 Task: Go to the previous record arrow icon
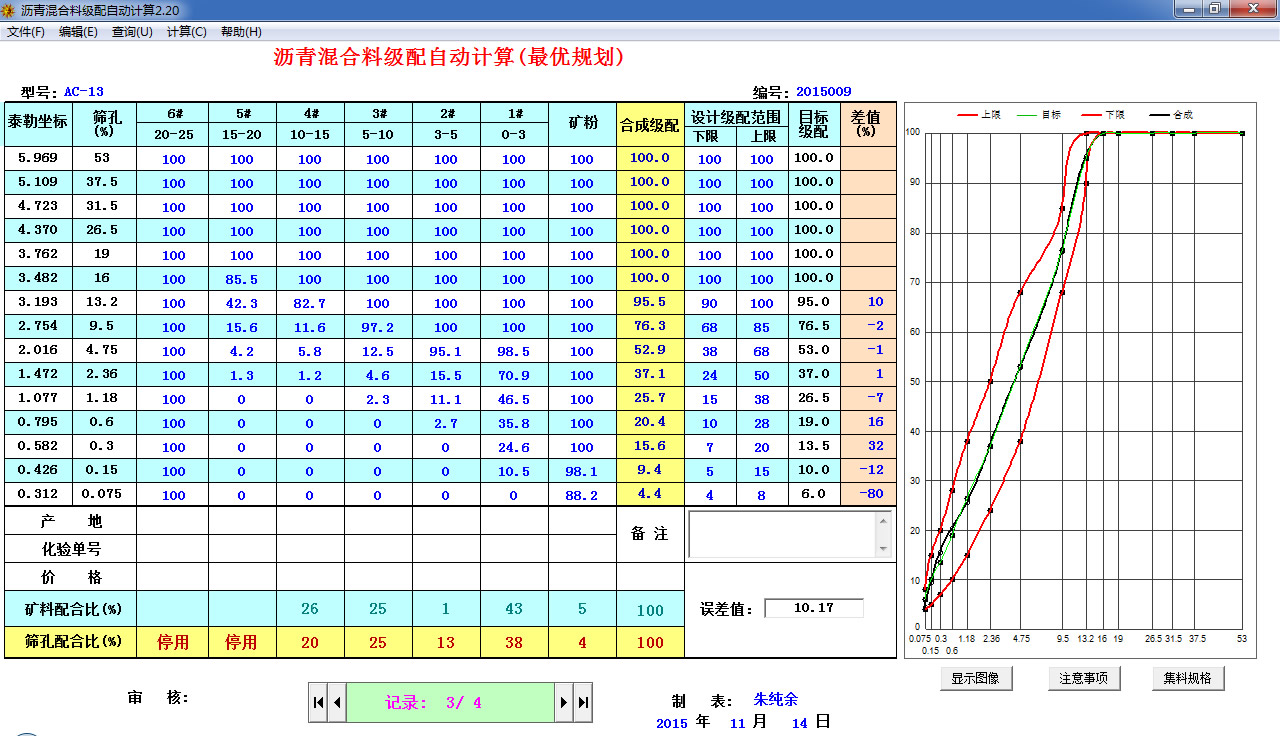(x=336, y=702)
